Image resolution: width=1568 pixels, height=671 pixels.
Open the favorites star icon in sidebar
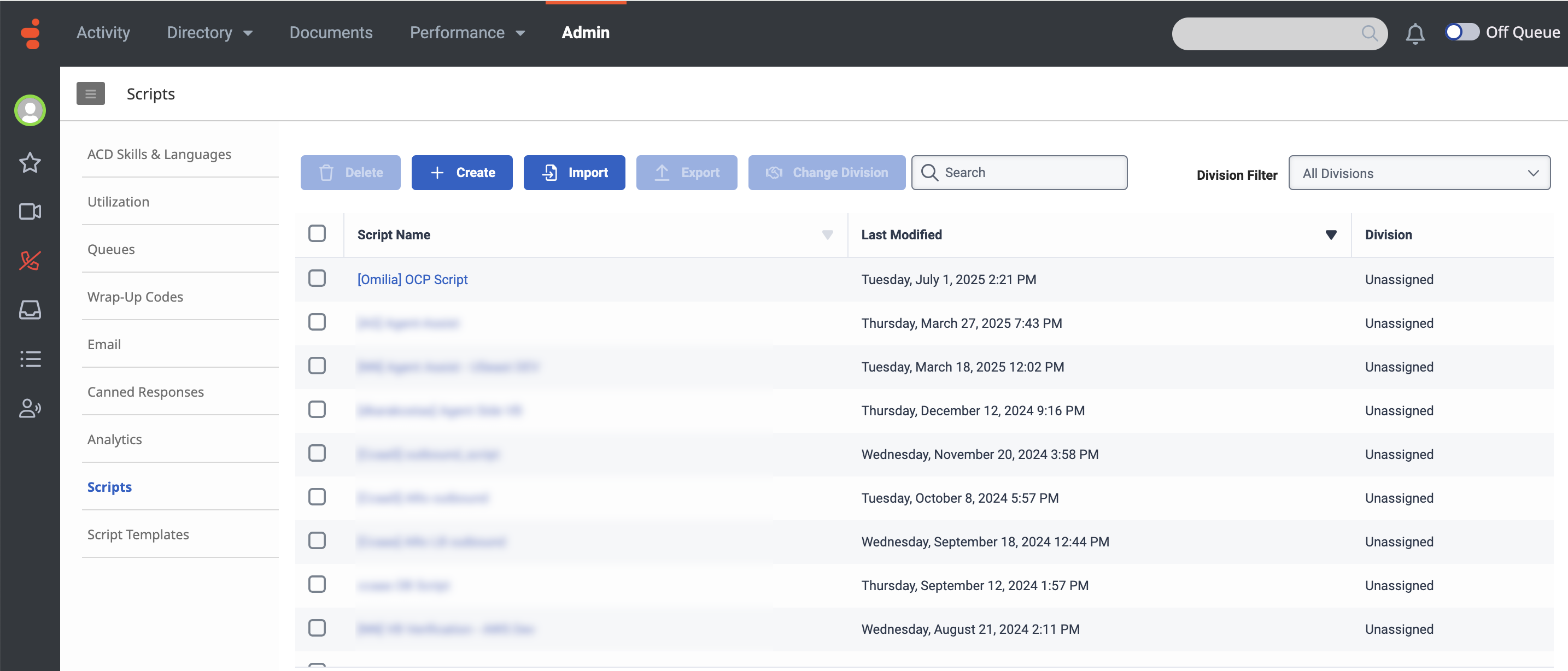click(30, 162)
